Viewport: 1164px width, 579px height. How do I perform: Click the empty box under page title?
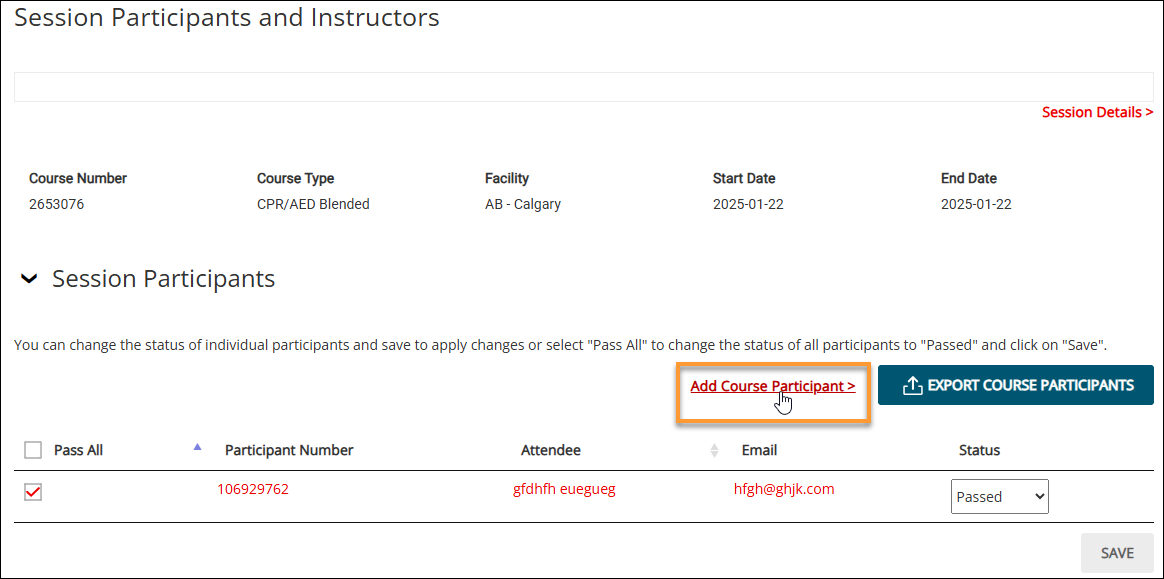pyautogui.click(x=583, y=87)
